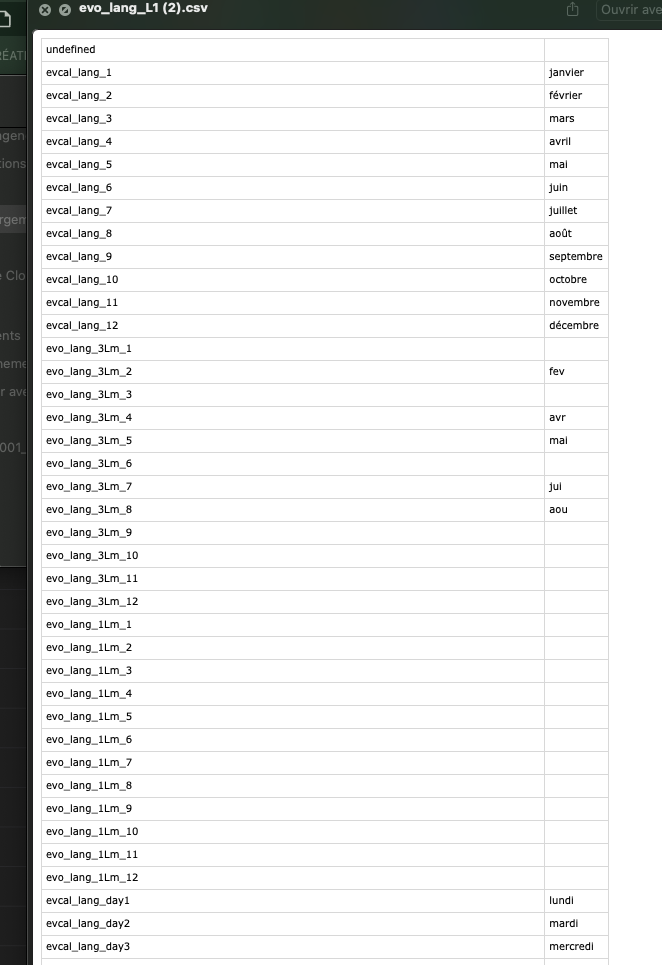Select the evo_lang_1Lm_6 key cell
Viewport: 662px width, 965px height.
click(293, 740)
